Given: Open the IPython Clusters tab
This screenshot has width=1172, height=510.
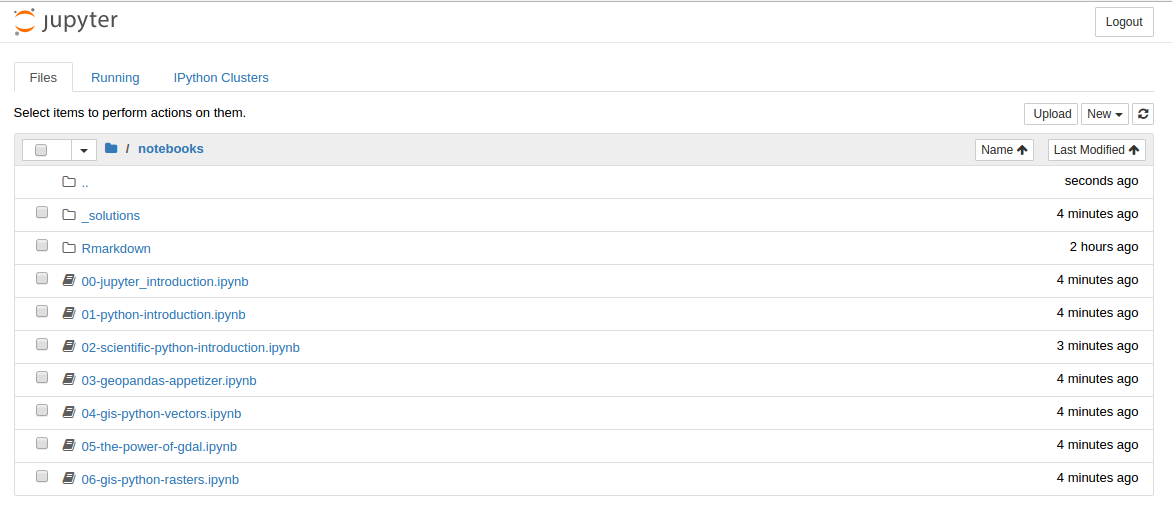Looking at the screenshot, I should pyautogui.click(x=221, y=78).
